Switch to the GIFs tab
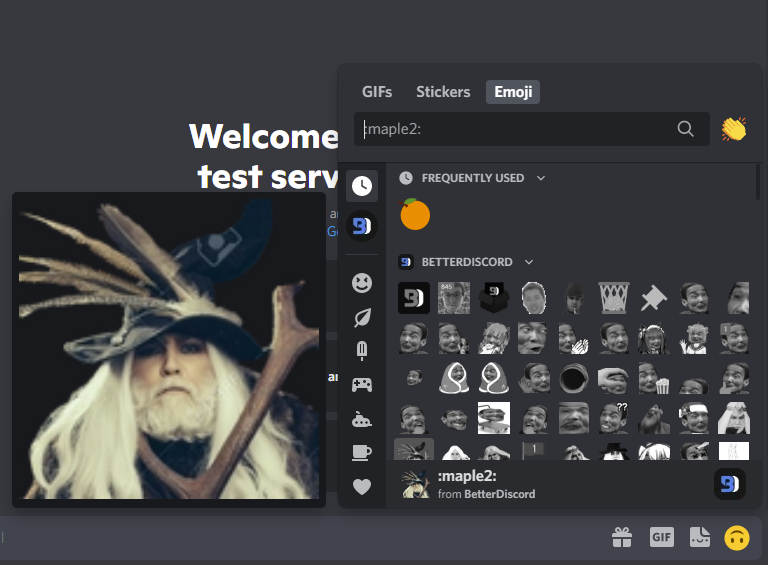The height and width of the screenshot is (565, 768). 377,92
